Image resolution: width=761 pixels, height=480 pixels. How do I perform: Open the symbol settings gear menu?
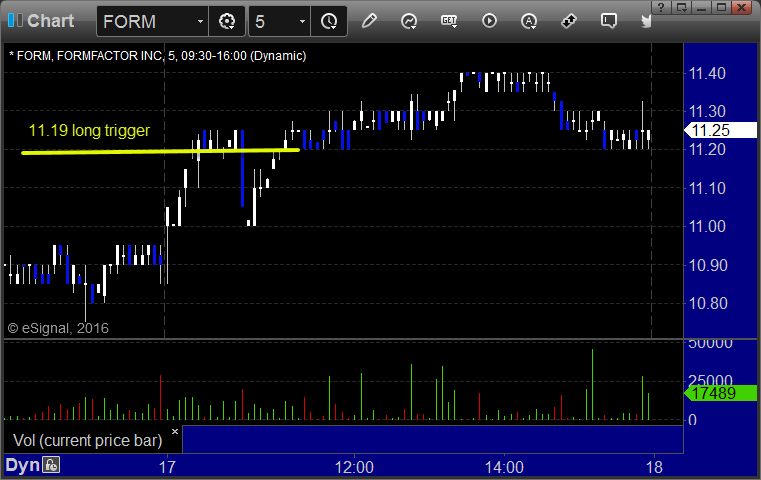click(227, 21)
